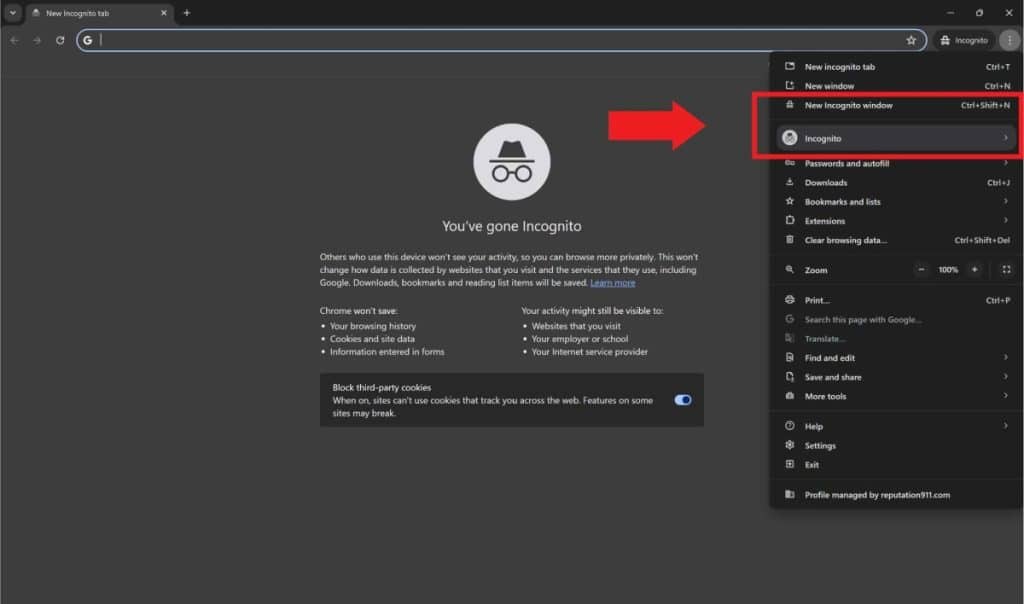Click the New Incognito tab title
1024x604 pixels.
(x=77, y=13)
